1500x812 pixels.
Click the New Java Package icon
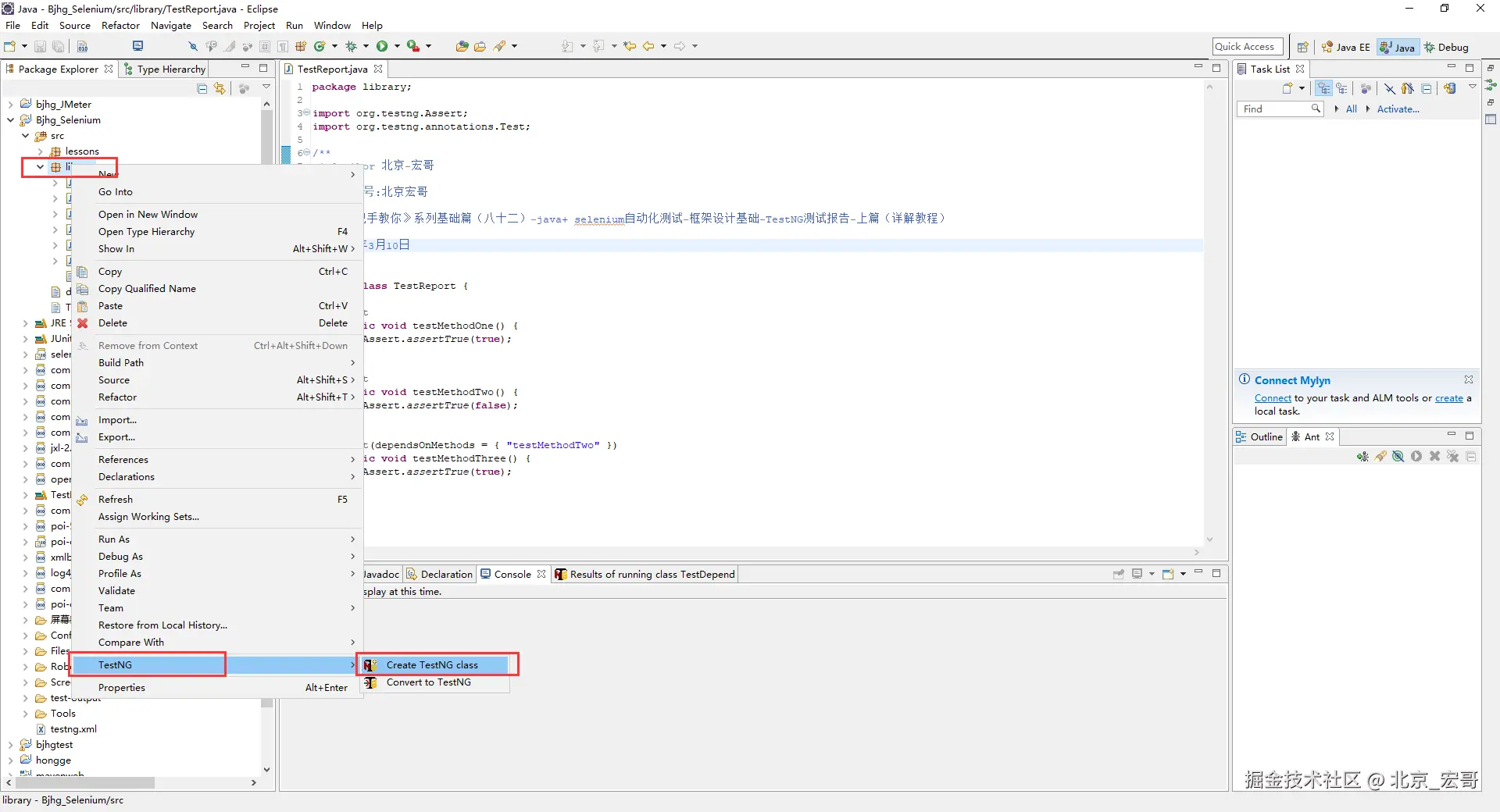click(301, 47)
